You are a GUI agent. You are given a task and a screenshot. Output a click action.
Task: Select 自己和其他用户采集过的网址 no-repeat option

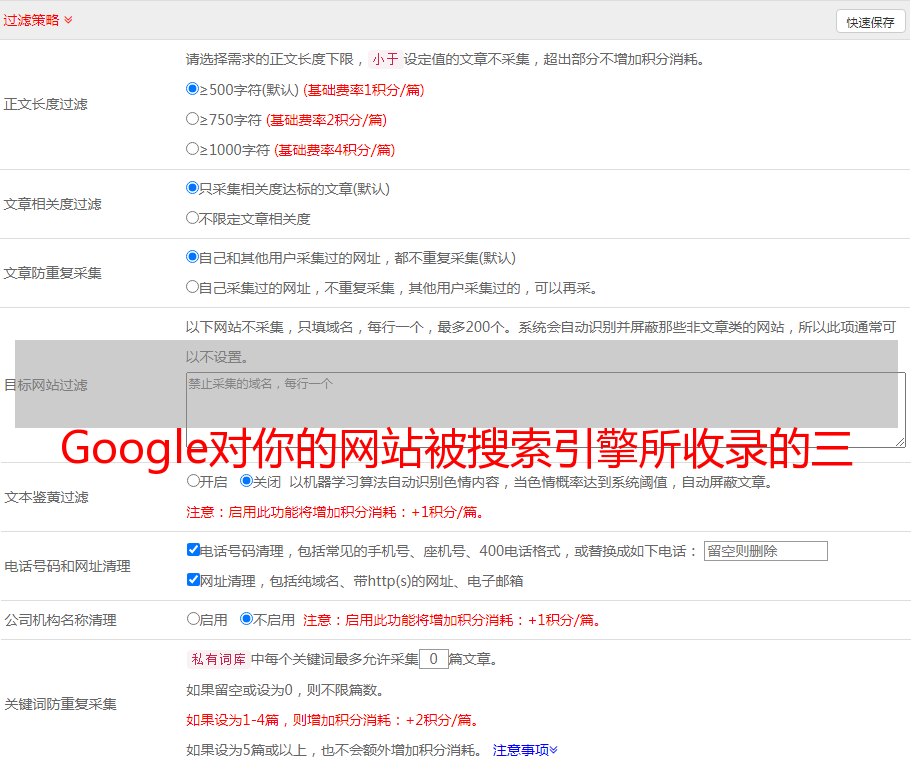[193, 257]
